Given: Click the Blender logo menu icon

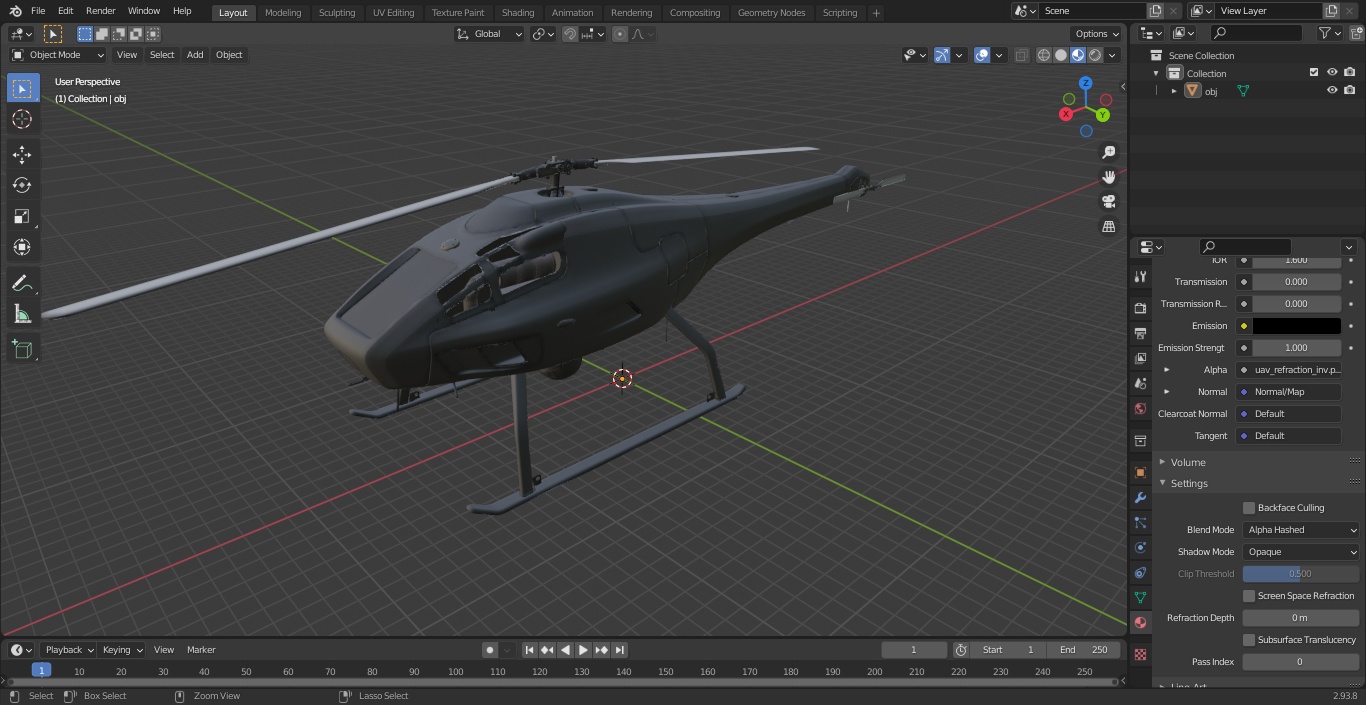Looking at the screenshot, I should (x=15, y=11).
